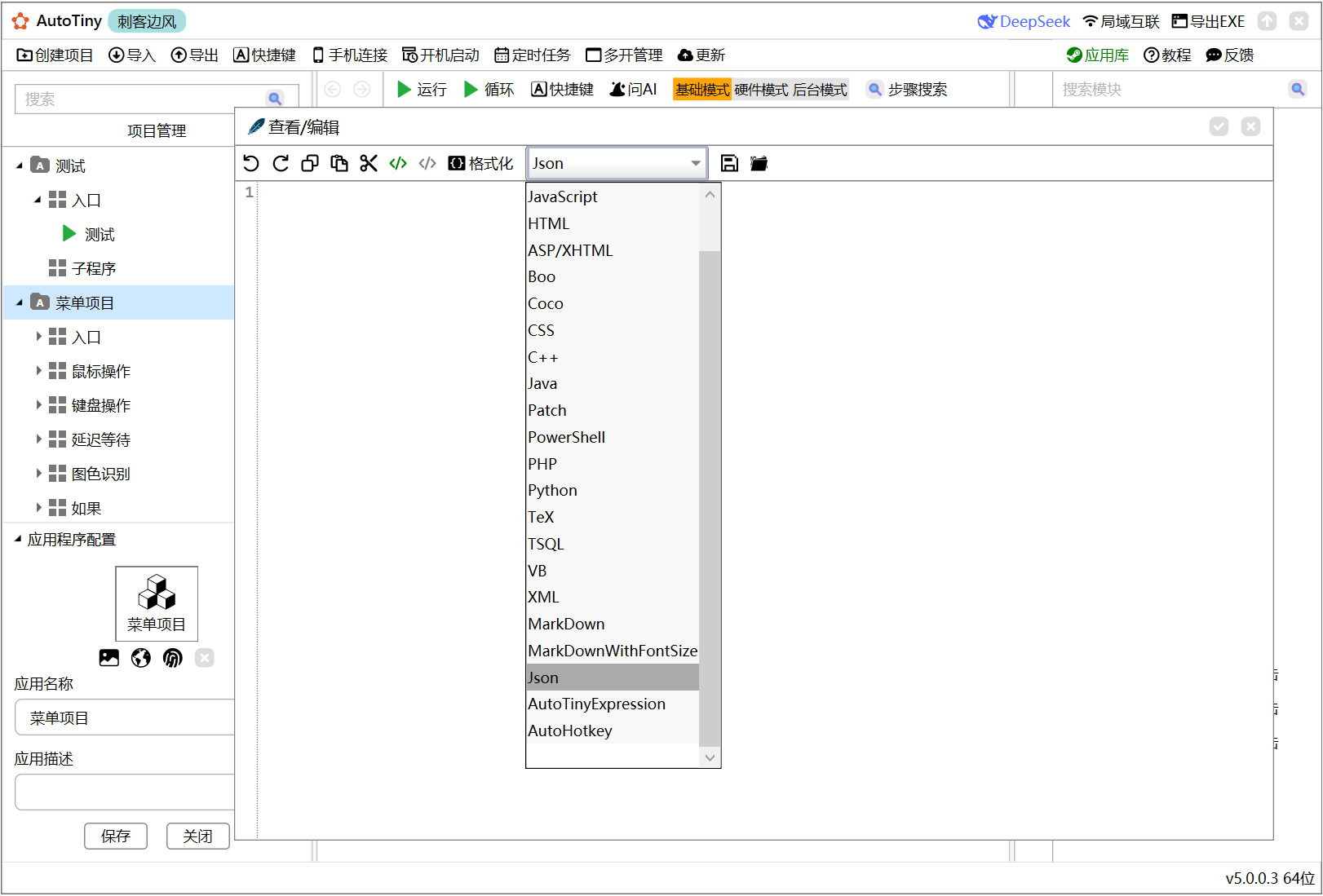The width and height of the screenshot is (1323, 896).
Task: Click the language list scrollbar down arrow
Action: [710, 758]
